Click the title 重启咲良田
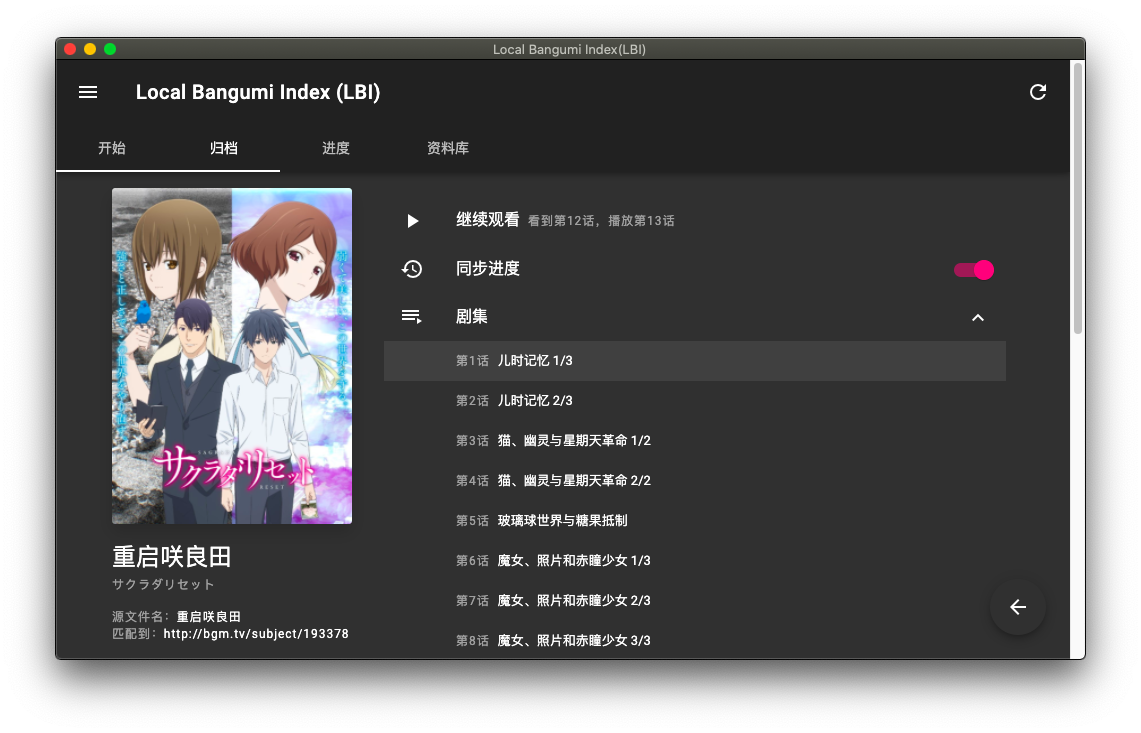Image resolution: width=1141 pixels, height=733 pixels. pos(172,557)
